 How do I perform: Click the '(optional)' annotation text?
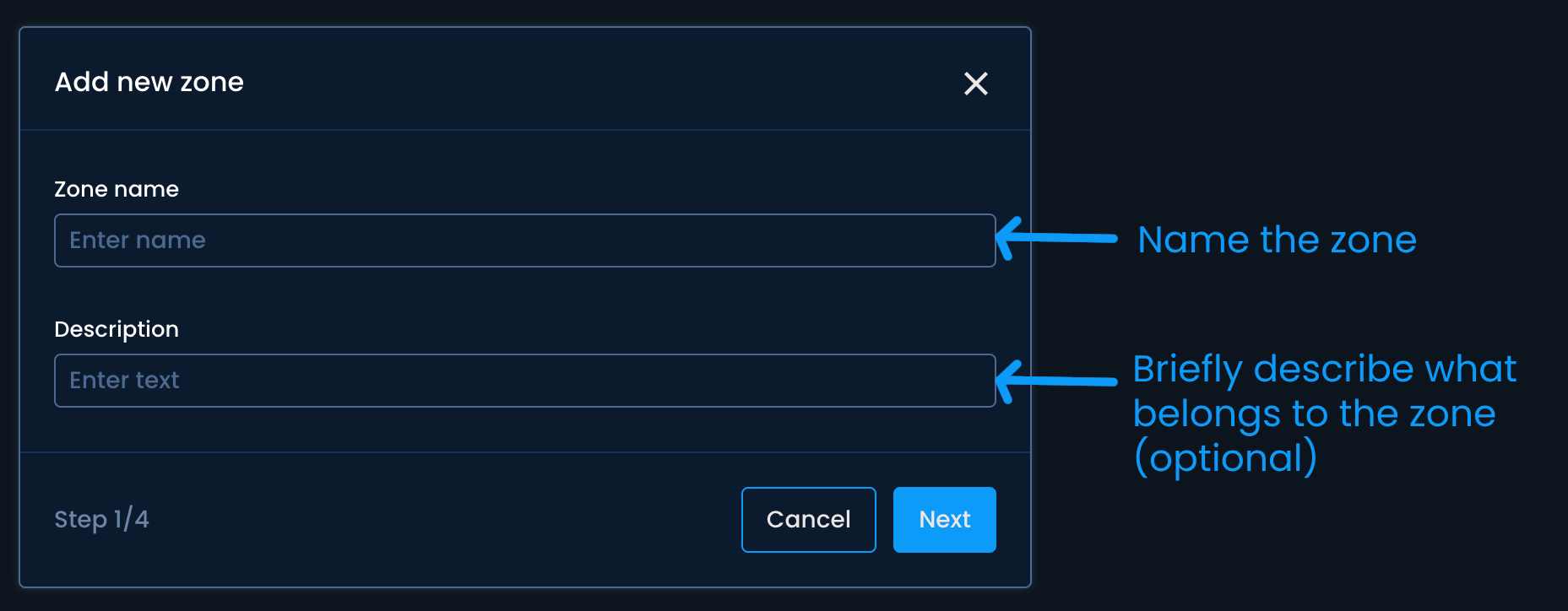click(x=1225, y=458)
